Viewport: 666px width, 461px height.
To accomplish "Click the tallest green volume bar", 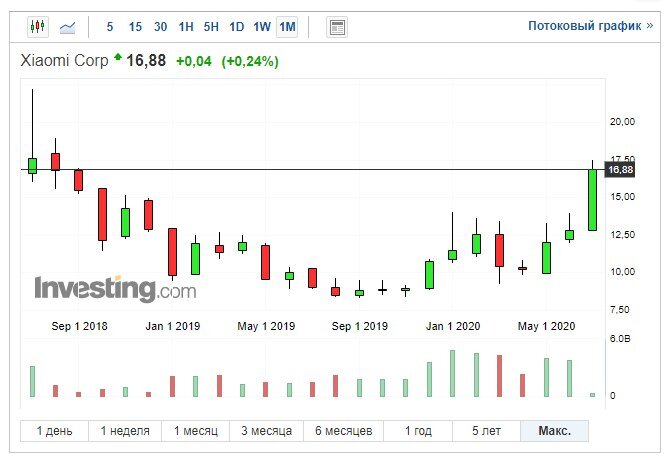I will 452,373.
